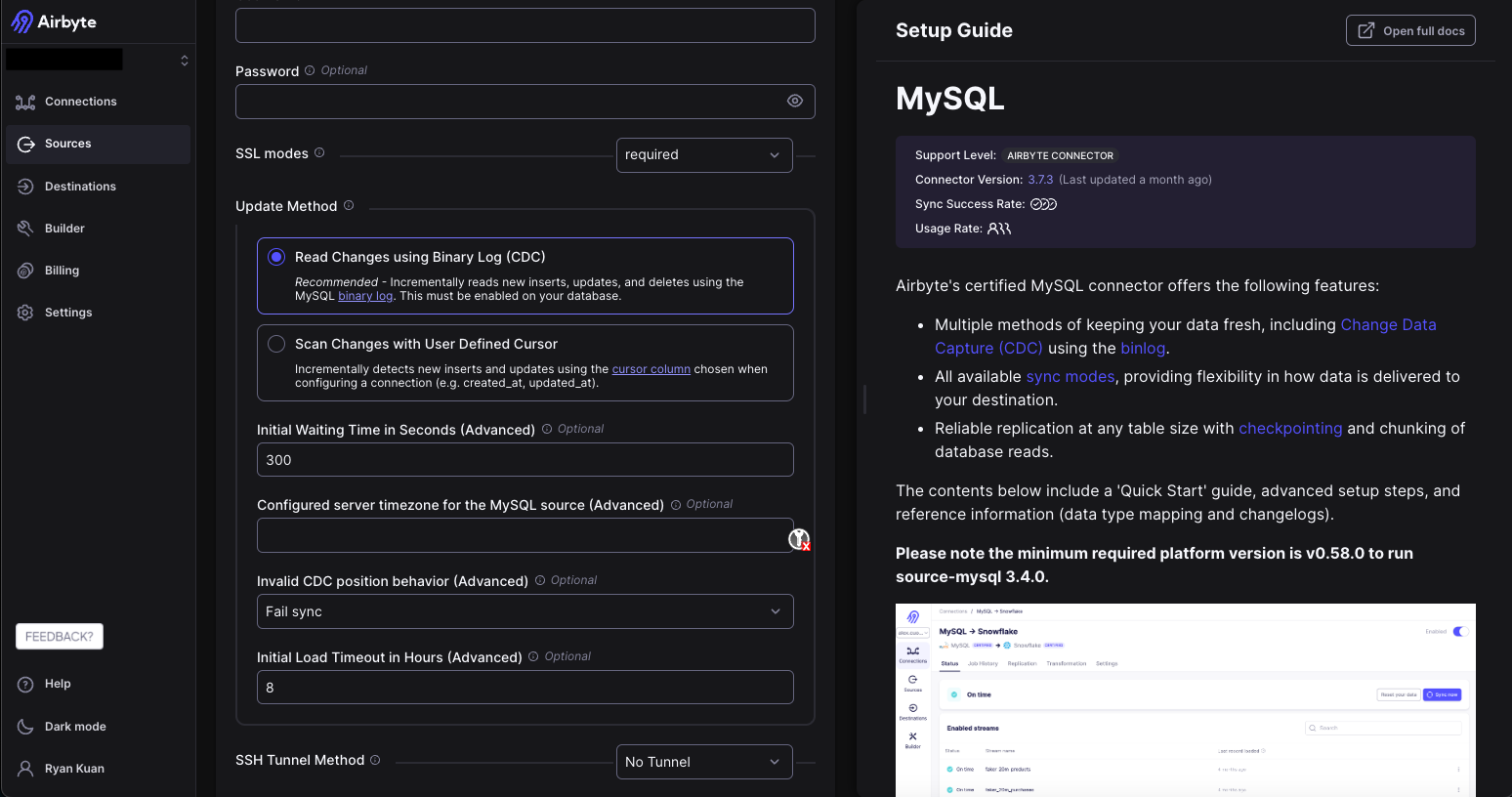Click the Initial Waiting Time input field
Image resolution: width=1512 pixels, height=797 pixels.
(x=525, y=459)
